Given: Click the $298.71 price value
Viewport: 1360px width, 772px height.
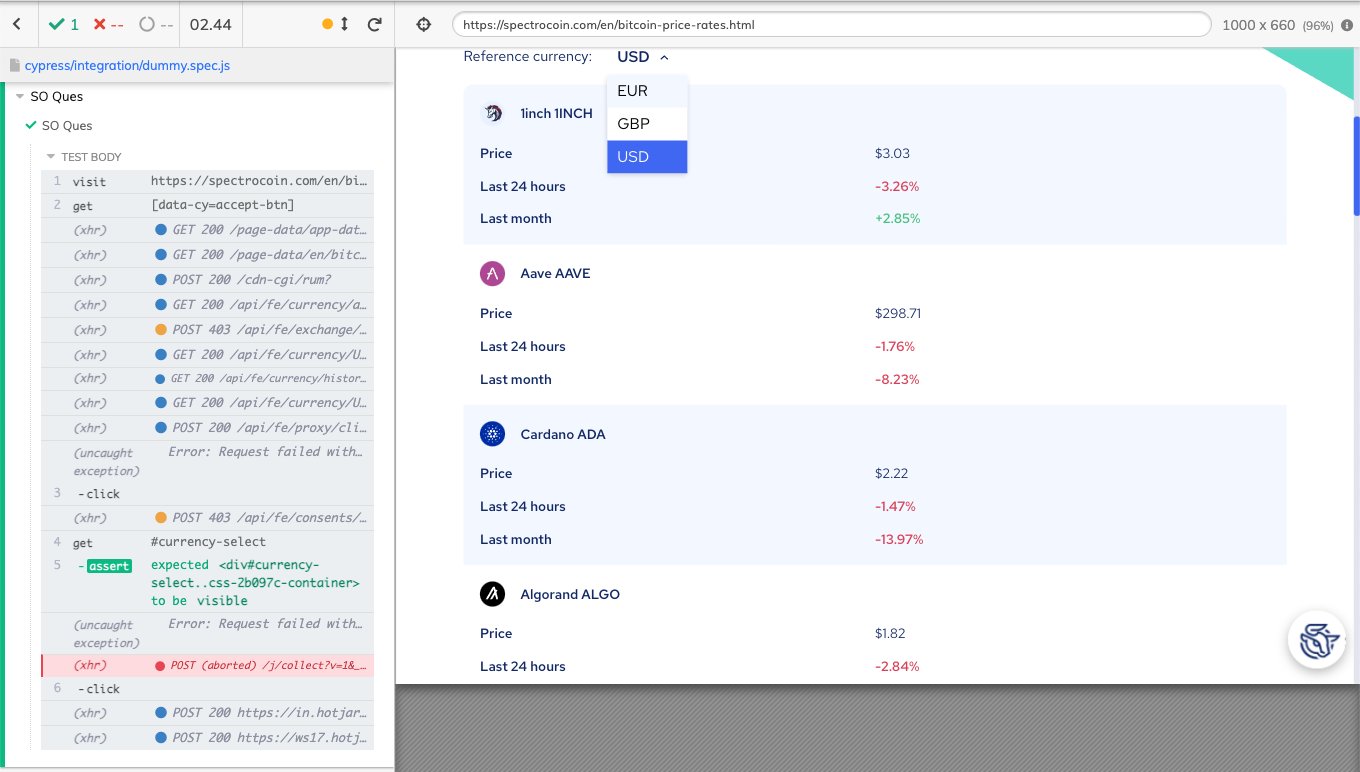Looking at the screenshot, I should click(898, 313).
